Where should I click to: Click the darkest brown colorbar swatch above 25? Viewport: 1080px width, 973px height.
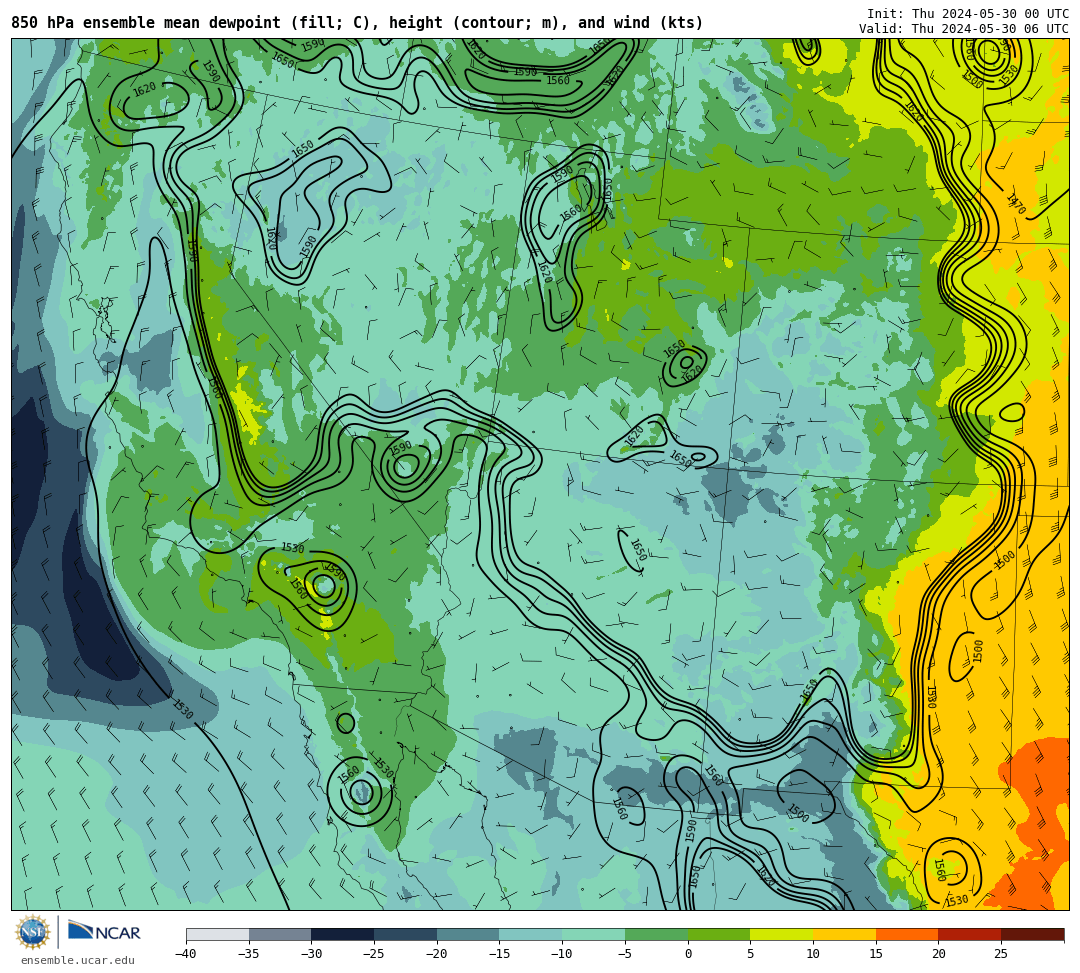[x=1032, y=934]
